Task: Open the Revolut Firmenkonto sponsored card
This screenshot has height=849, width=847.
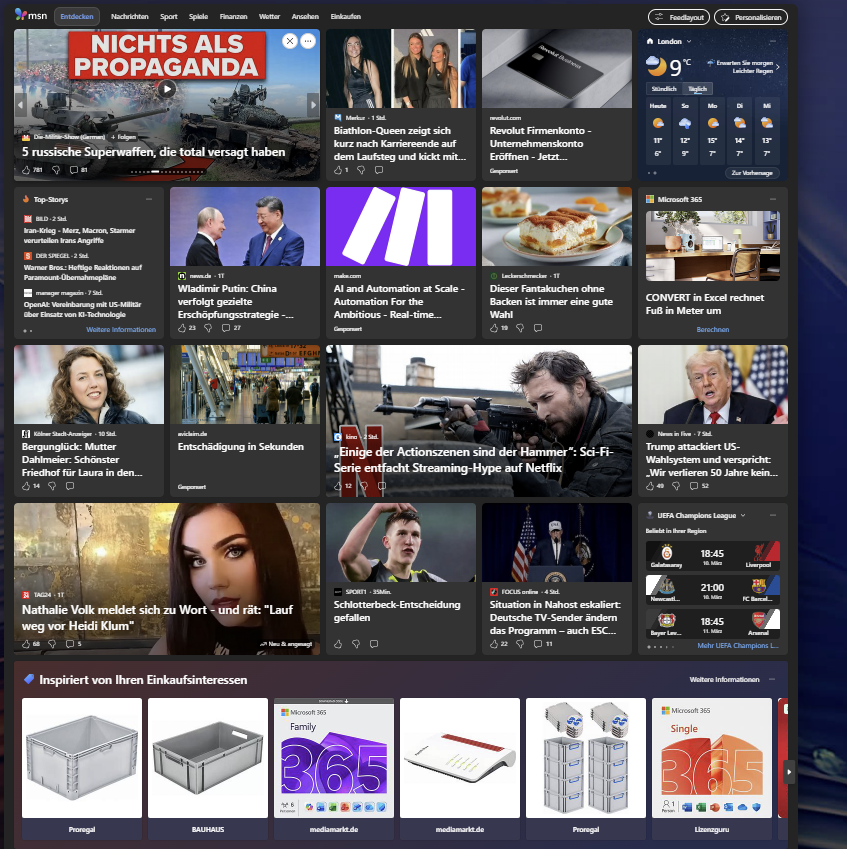Action: [557, 105]
